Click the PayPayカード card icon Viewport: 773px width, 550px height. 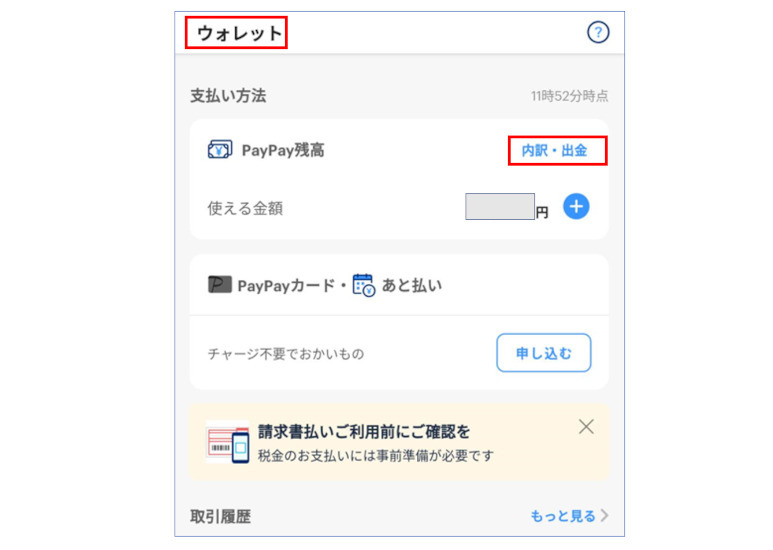(x=220, y=285)
